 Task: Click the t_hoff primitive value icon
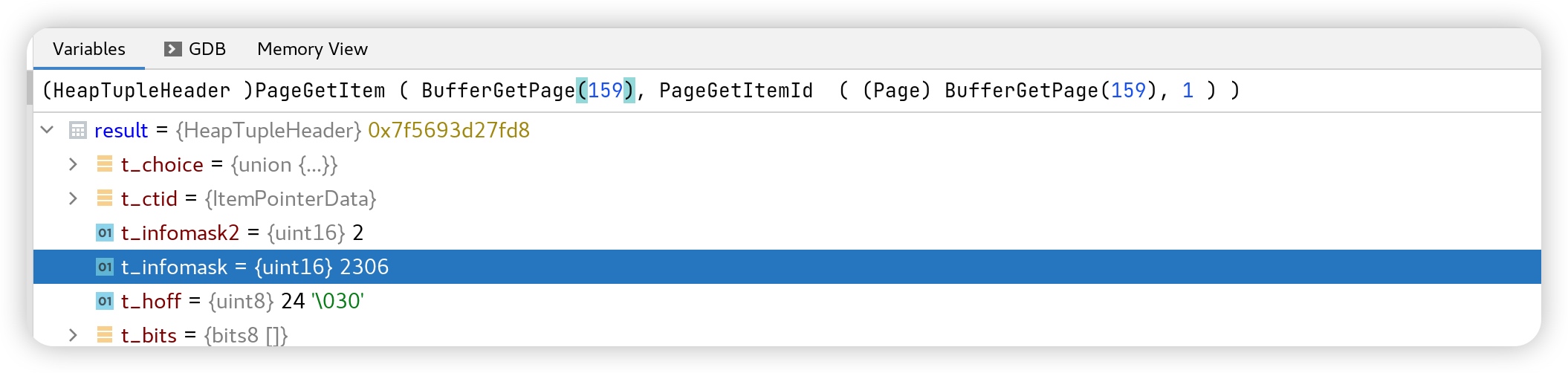coord(105,301)
